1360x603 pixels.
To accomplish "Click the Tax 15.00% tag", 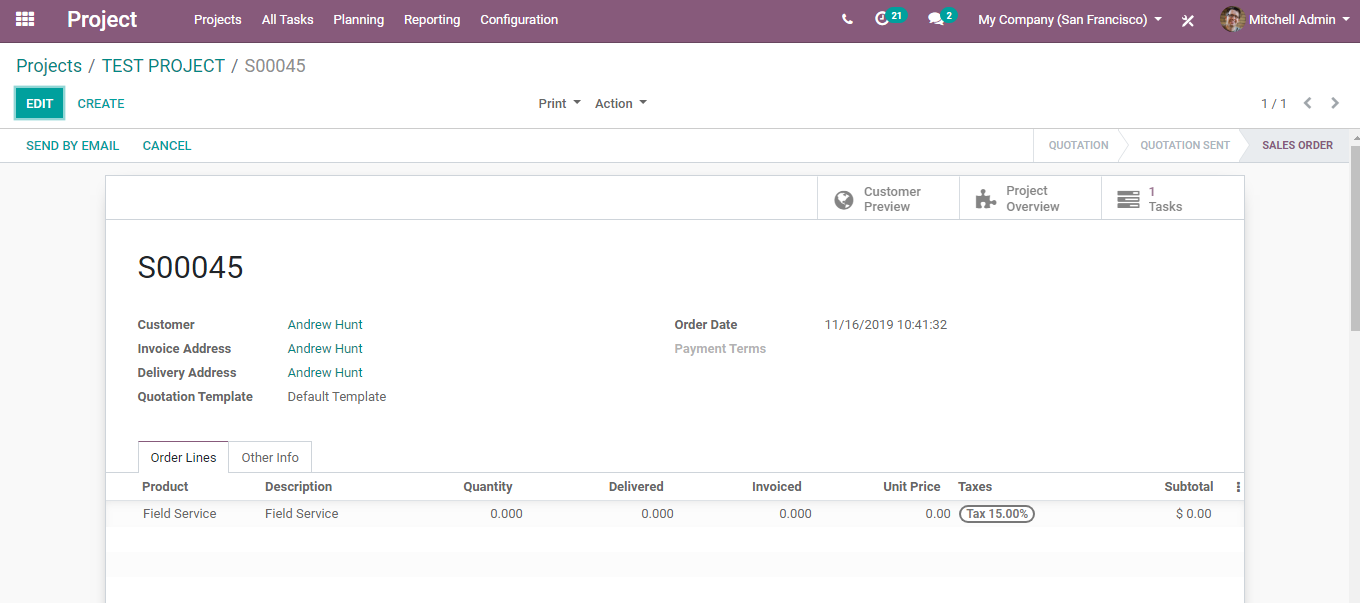I will (997, 514).
